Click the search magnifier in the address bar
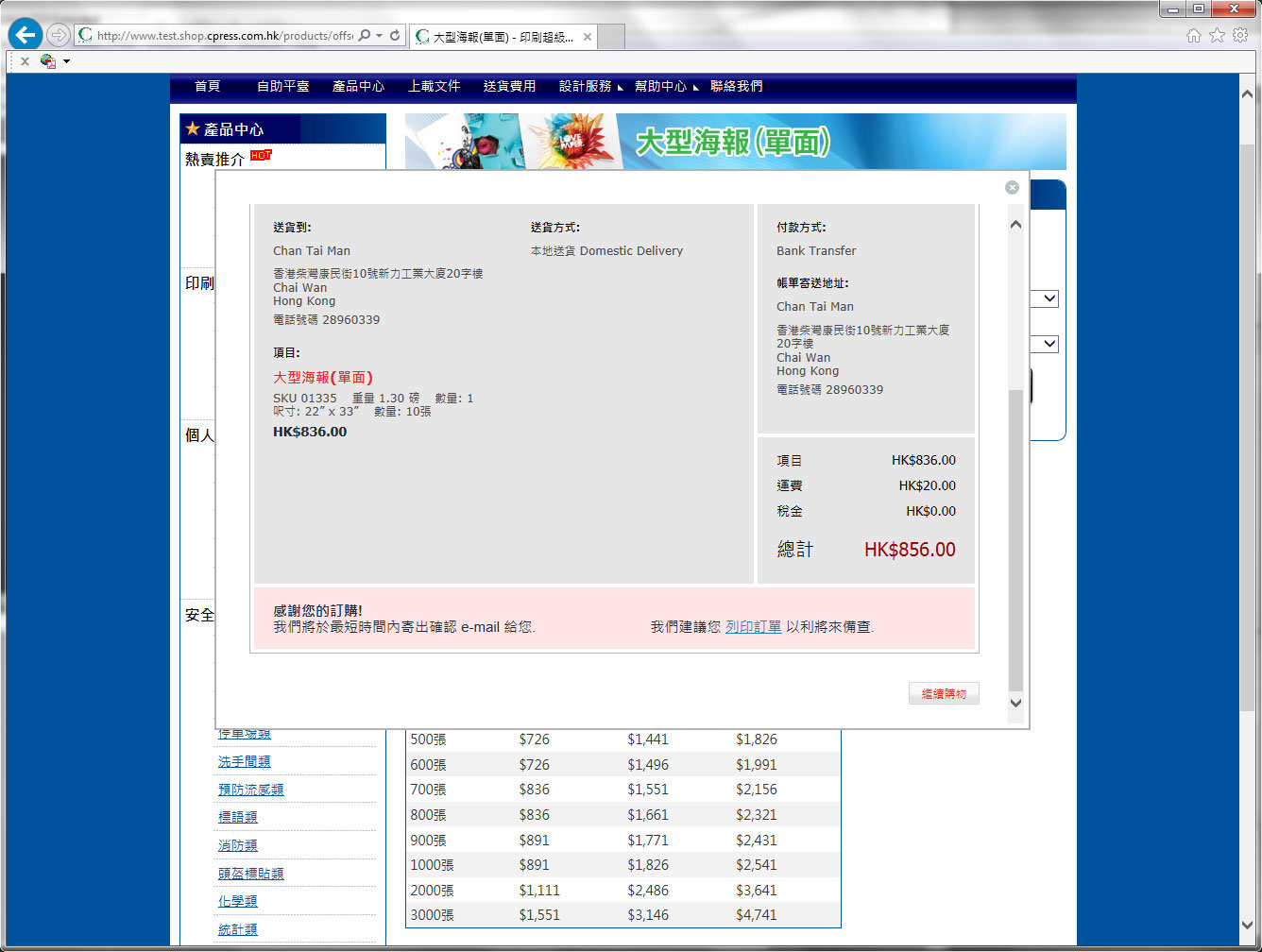This screenshot has height=952, width=1262. (365, 36)
